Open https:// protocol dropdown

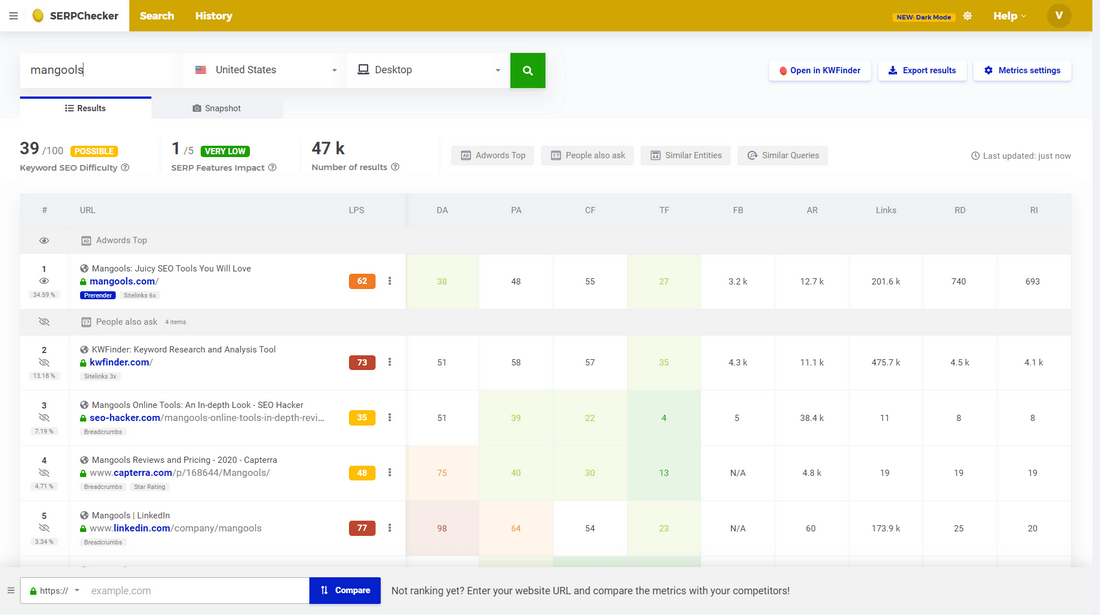click(x=55, y=590)
